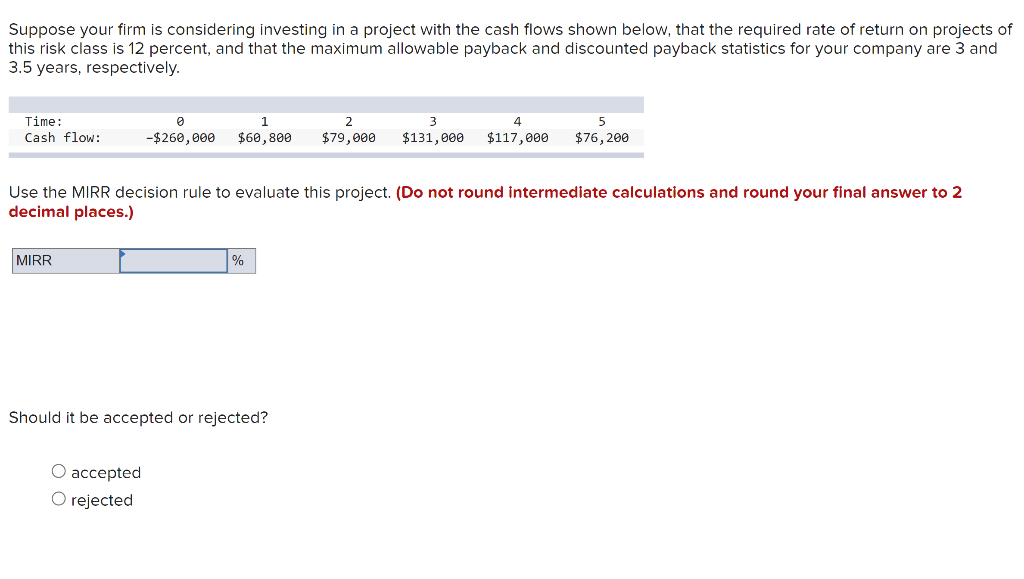This screenshot has height=579, width=1024.
Task: Select time period 5 in the table
Action: pyautogui.click(x=602, y=120)
